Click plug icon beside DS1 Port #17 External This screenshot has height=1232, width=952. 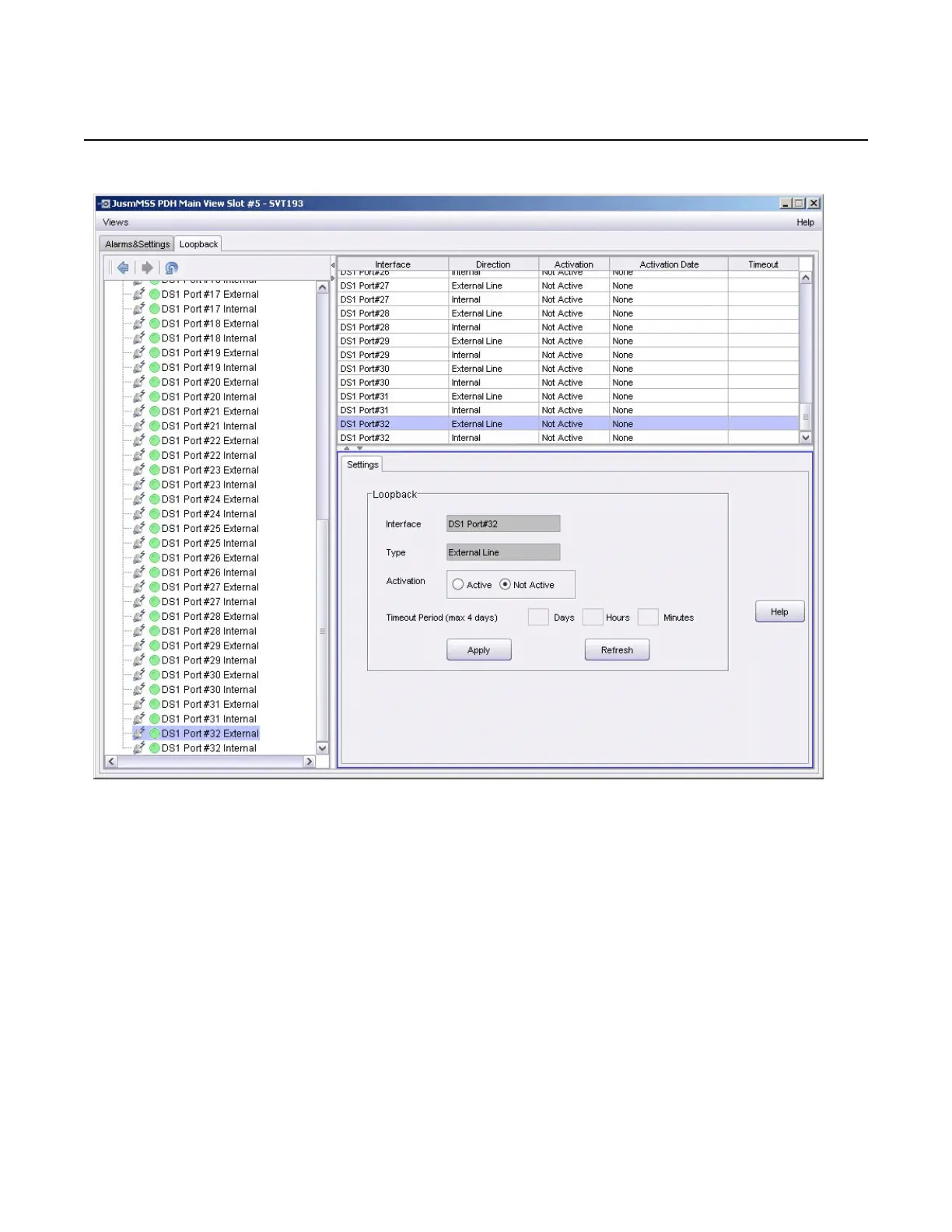pyautogui.click(x=139, y=294)
